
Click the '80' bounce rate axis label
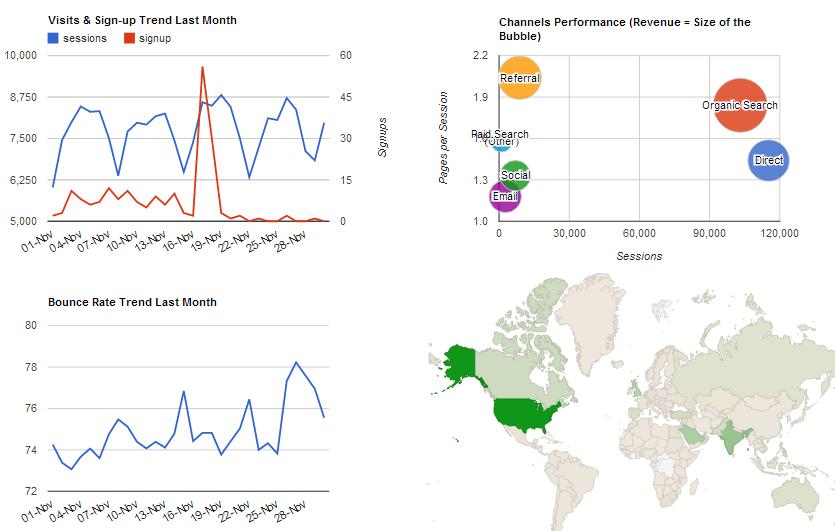(x=31, y=325)
